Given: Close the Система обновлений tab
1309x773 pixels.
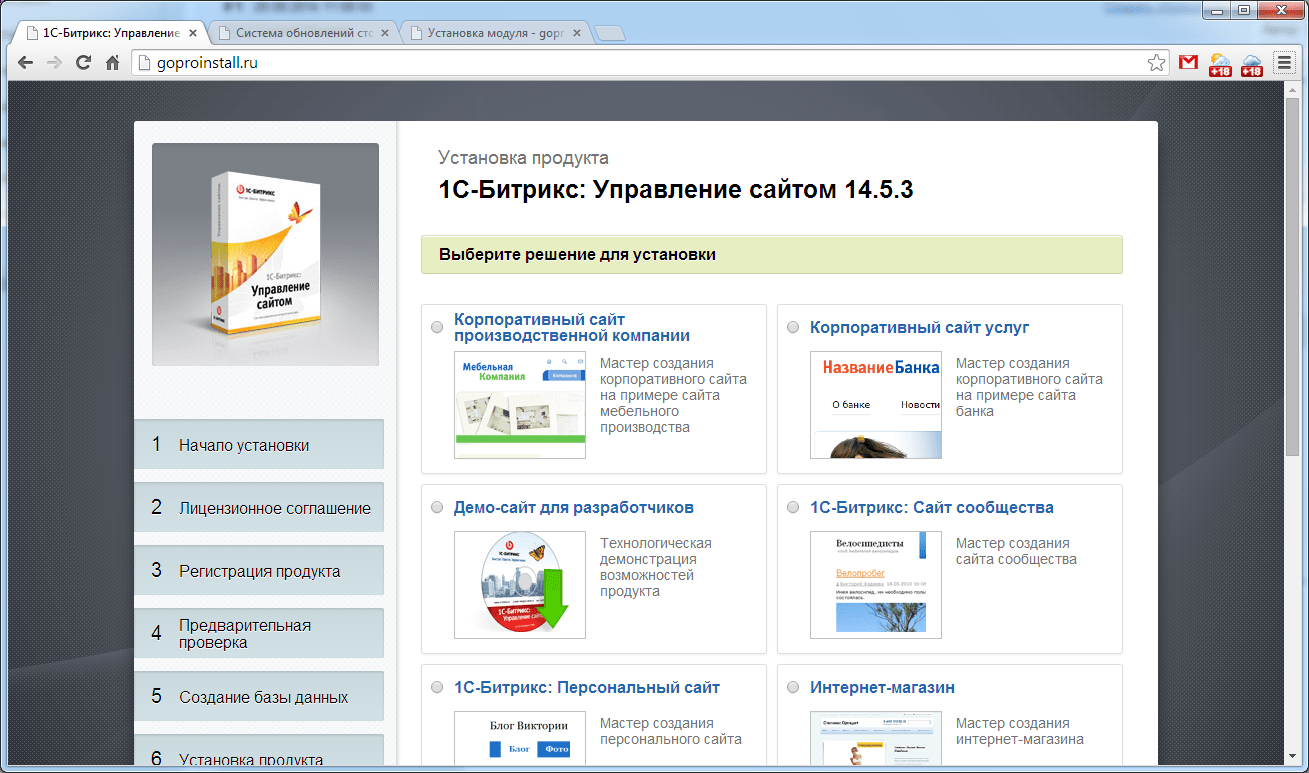Looking at the screenshot, I should [387, 32].
